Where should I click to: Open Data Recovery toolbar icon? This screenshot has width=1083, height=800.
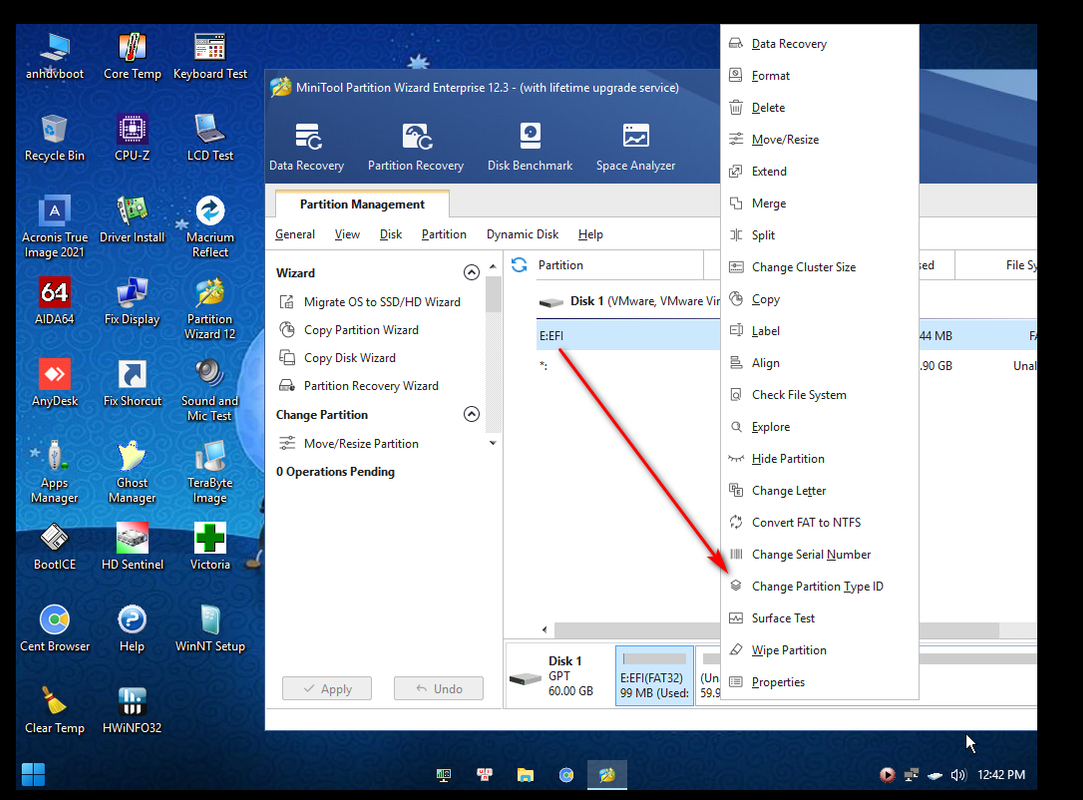point(306,147)
